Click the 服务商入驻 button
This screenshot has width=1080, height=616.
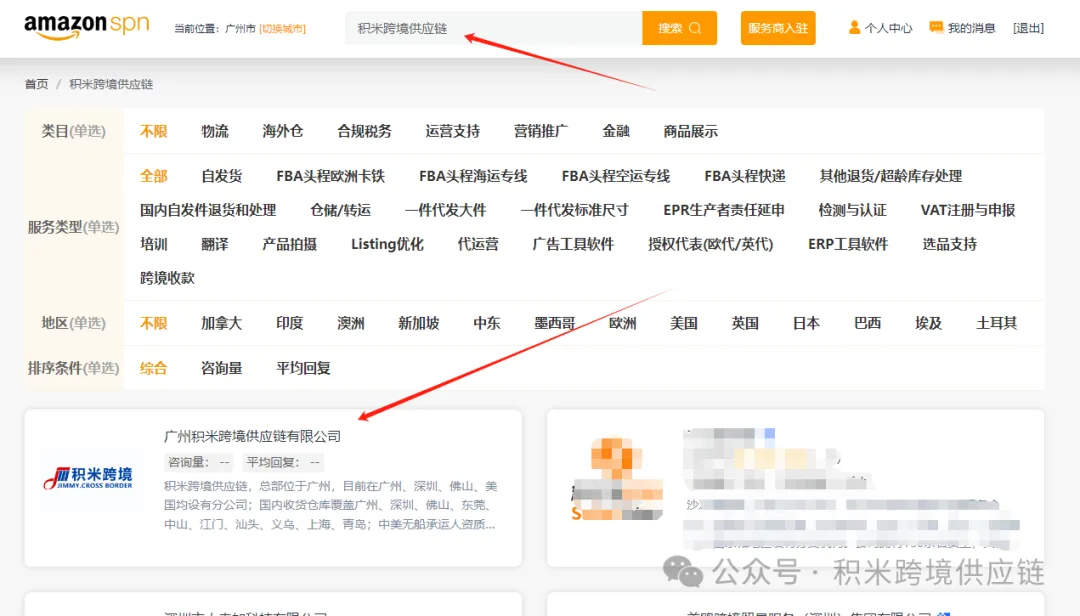(x=777, y=28)
